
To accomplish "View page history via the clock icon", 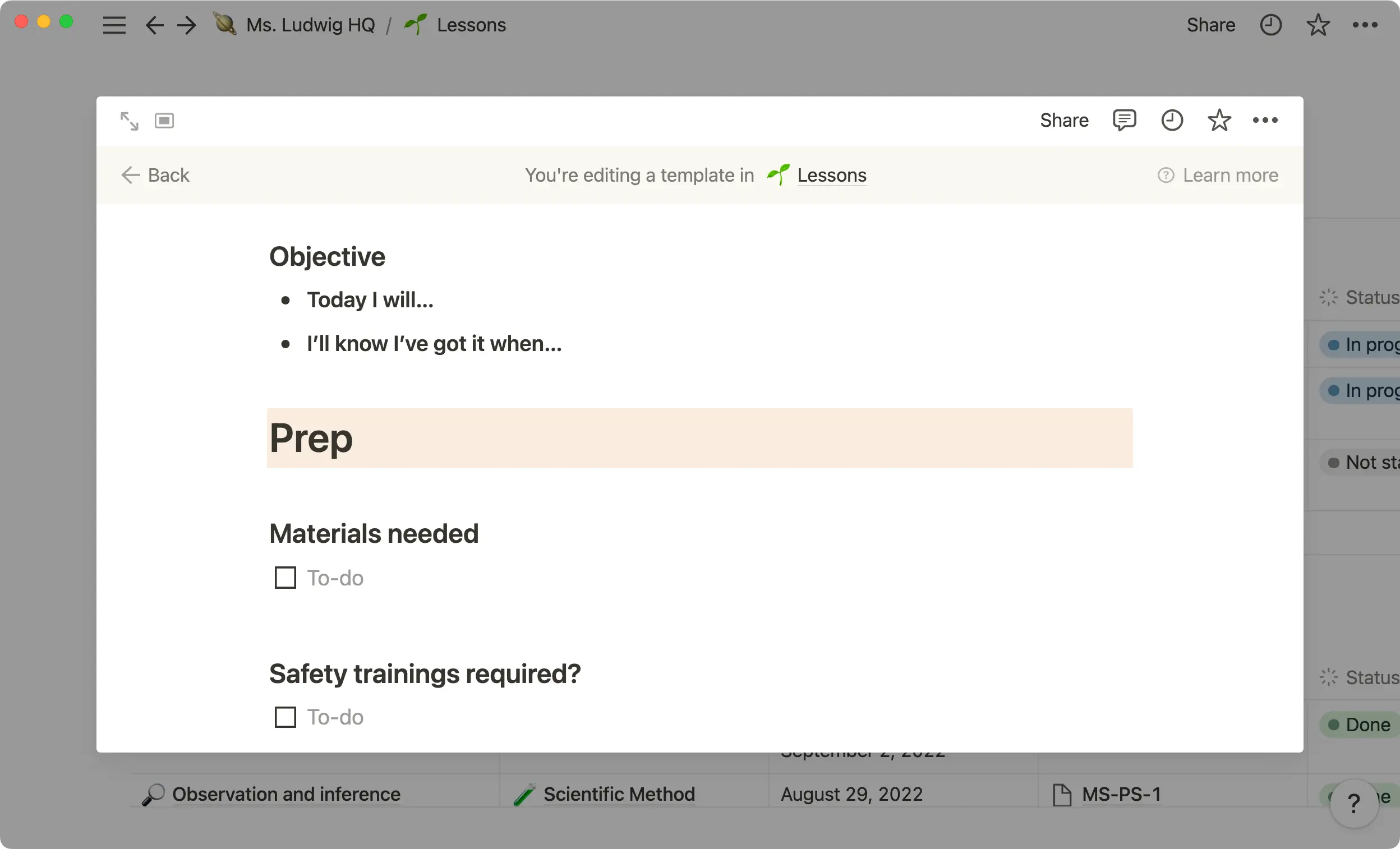I will tap(1172, 120).
